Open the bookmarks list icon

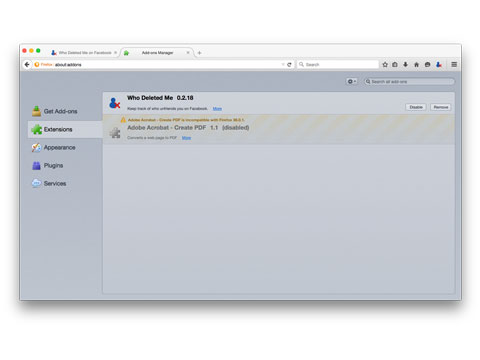tap(395, 64)
